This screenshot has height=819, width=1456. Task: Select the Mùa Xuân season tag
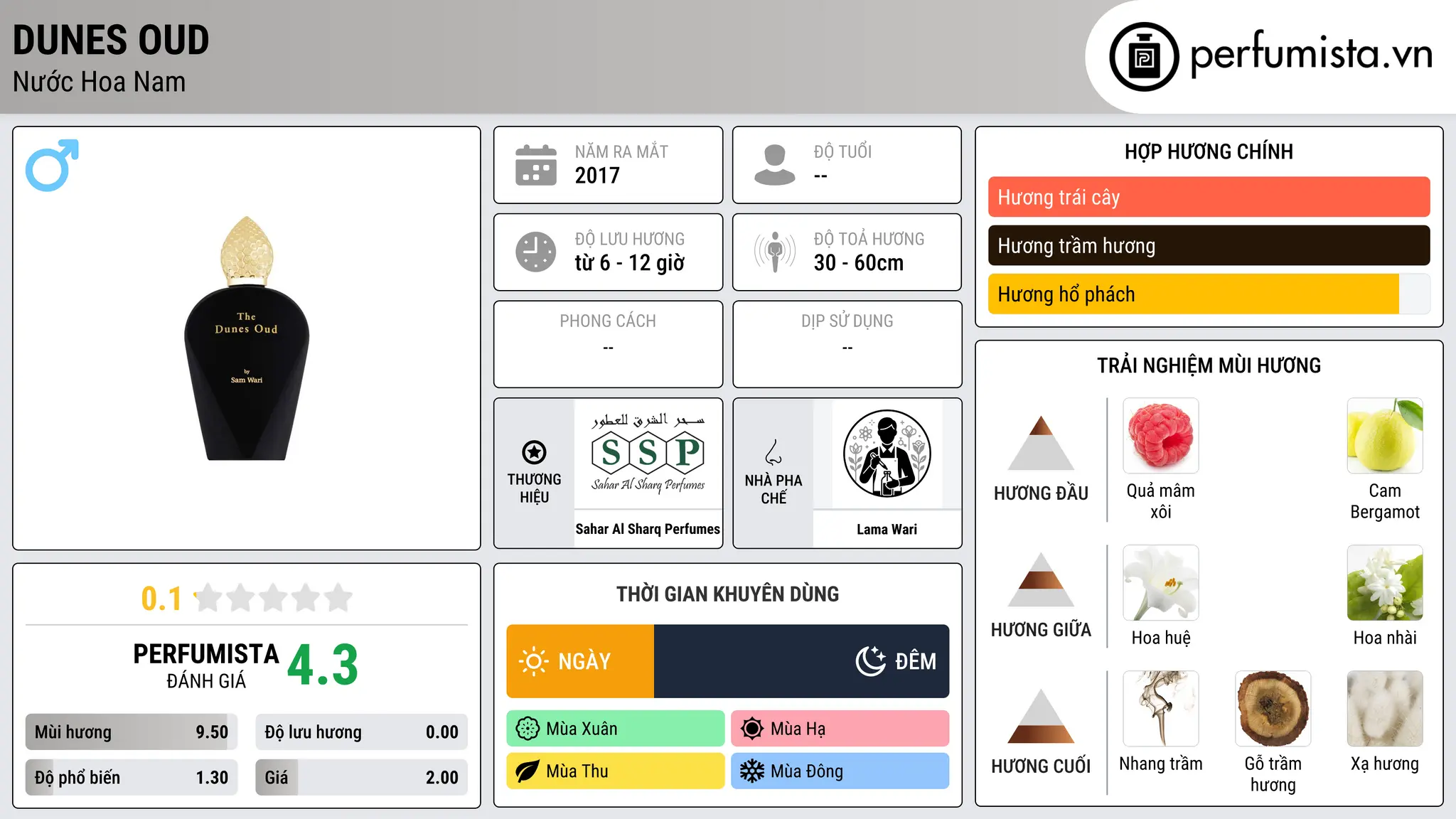[x=616, y=729]
